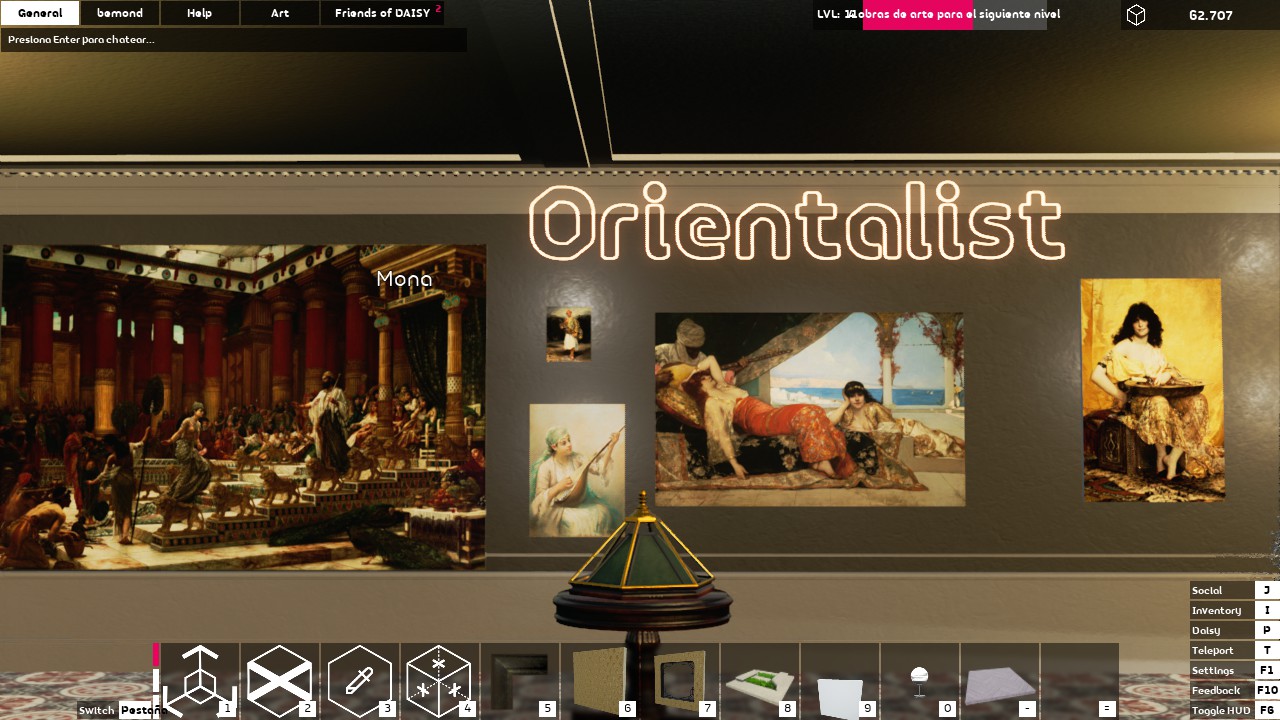Select the empty hotbar slot marked equals
Image resolution: width=1280 pixels, height=720 pixels.
[1080, 680]
